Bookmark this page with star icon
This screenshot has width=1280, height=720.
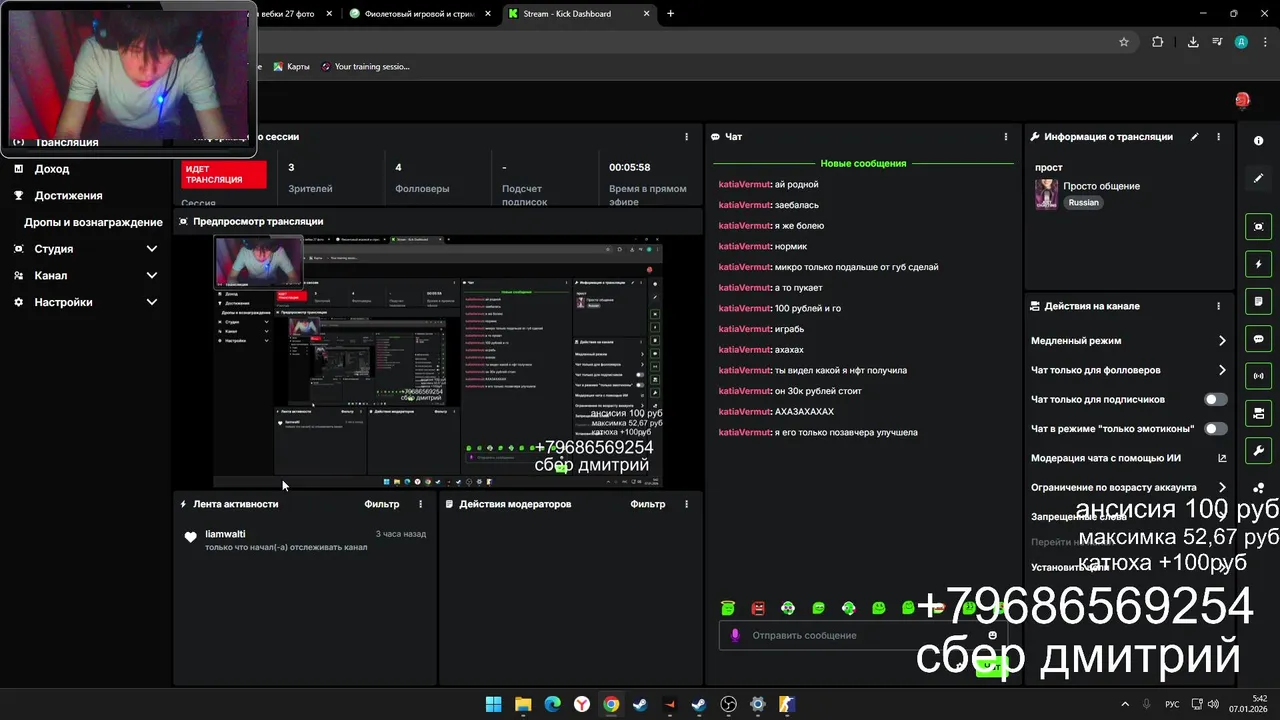click(1124, 42)
